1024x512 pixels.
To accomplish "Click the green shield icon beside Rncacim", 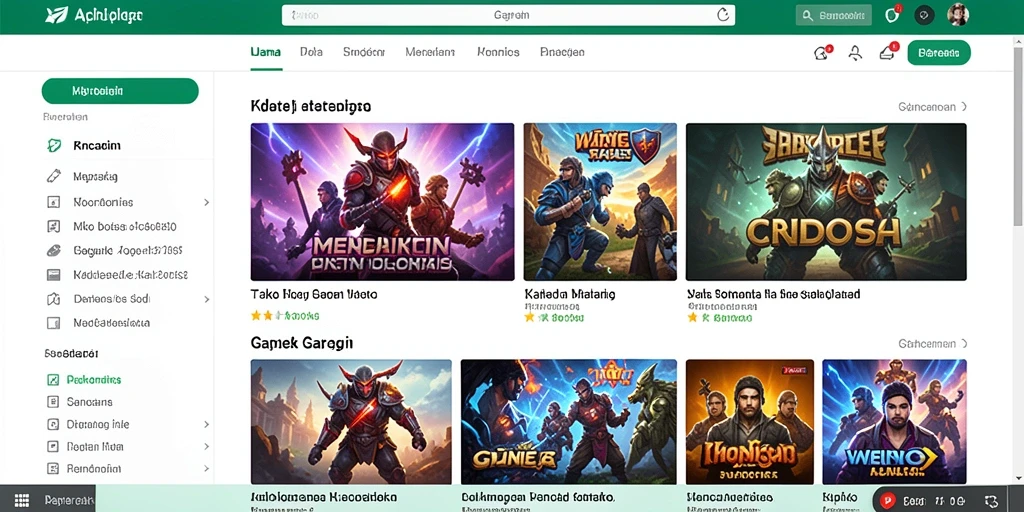I will [x=54, y=145].
